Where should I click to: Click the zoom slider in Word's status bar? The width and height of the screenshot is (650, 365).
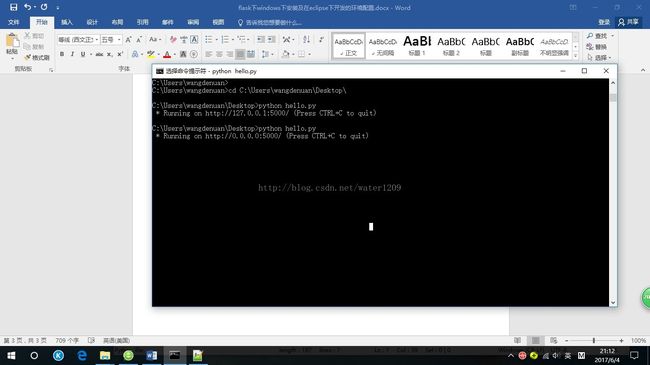(594, 341)
